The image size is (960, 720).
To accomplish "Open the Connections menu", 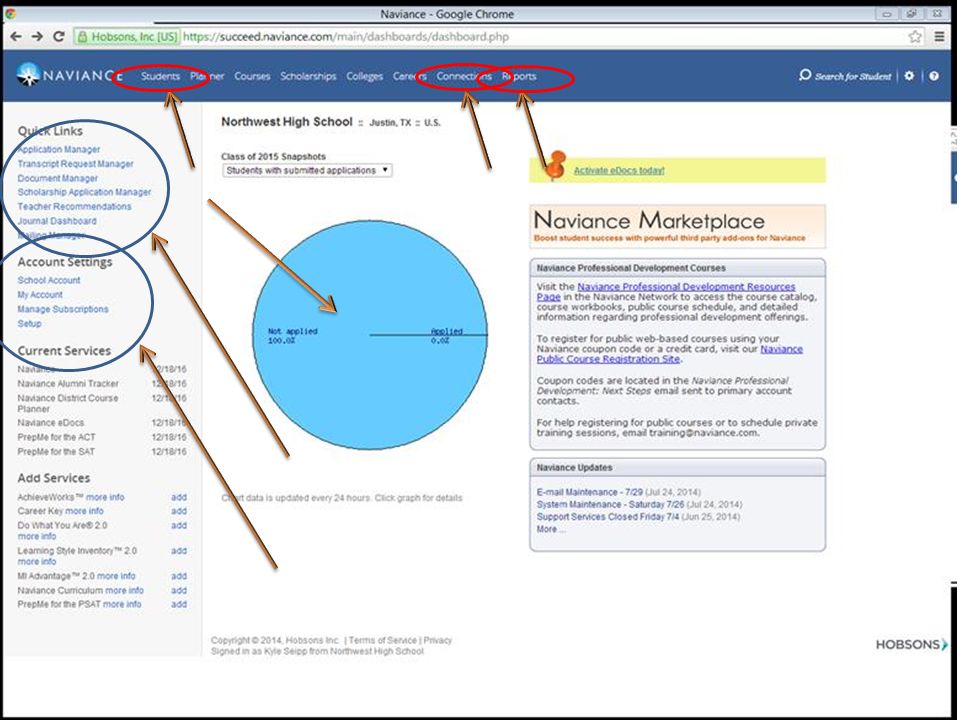I will click(464, 77).
